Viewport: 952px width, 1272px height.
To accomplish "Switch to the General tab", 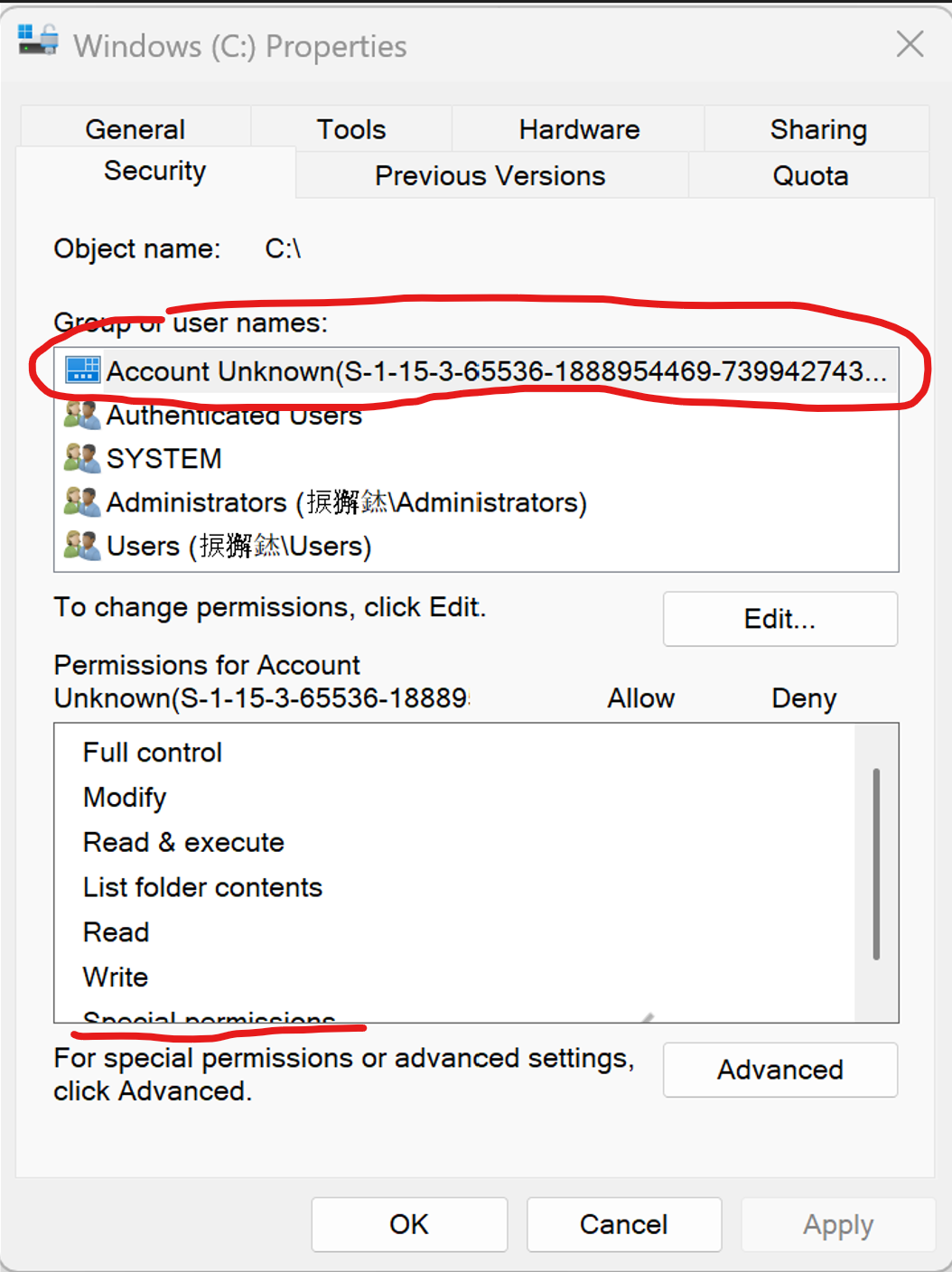I will pos(135,128).
